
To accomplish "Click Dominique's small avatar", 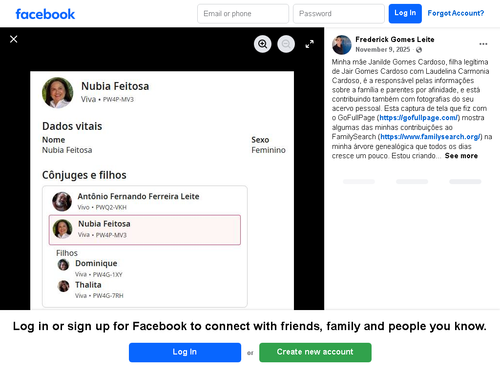I will [63, 265].
